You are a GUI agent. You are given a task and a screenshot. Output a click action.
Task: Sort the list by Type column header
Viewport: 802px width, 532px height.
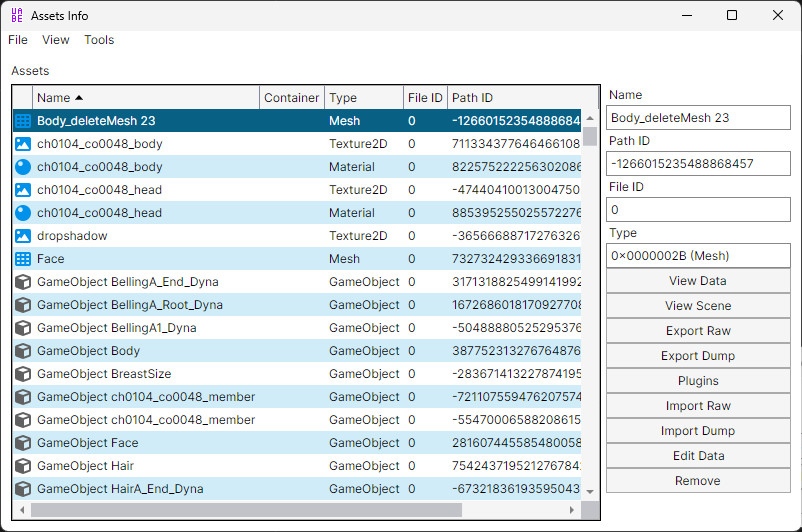363,98
